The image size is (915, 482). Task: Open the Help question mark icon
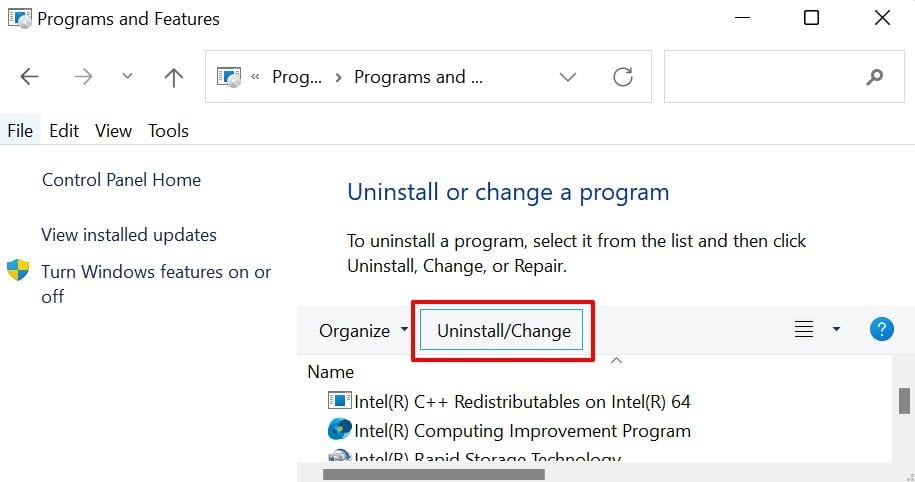point(881,330)
